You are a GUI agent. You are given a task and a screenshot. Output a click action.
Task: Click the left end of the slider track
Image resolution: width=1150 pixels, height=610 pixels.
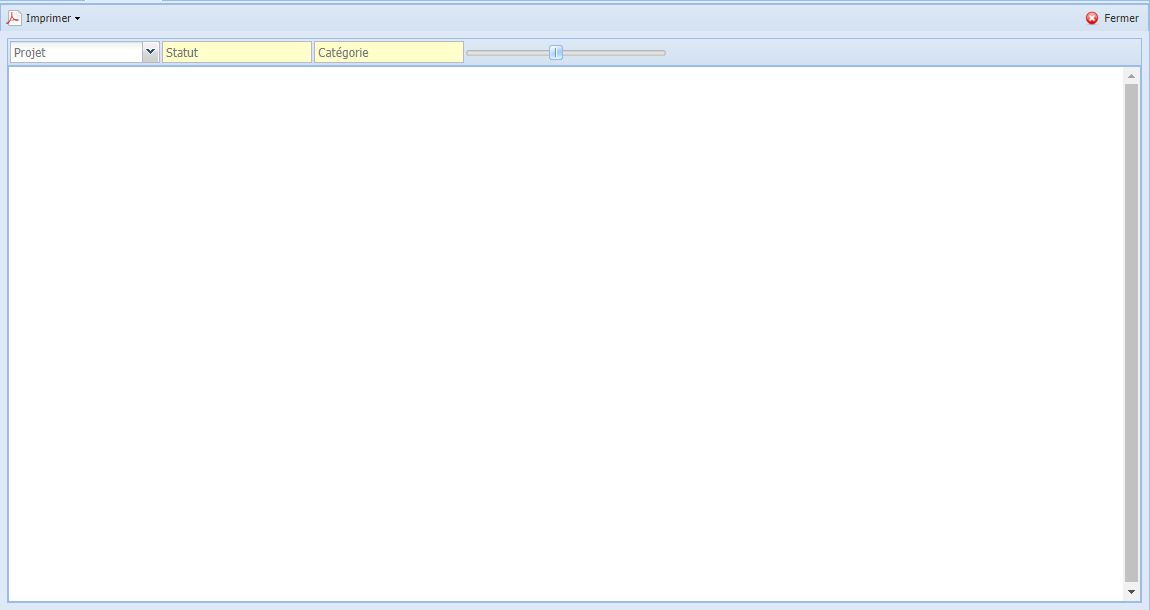tap(470, 52)
